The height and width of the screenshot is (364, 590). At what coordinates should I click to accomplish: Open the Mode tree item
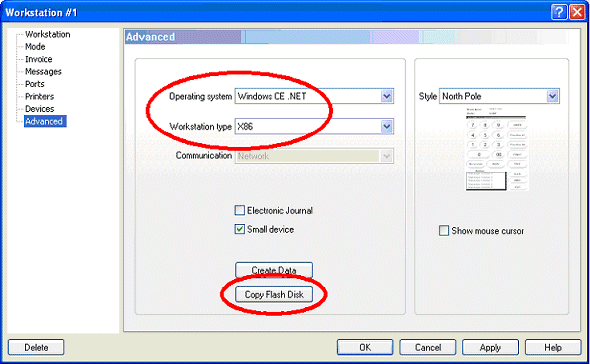coord(35,47)
